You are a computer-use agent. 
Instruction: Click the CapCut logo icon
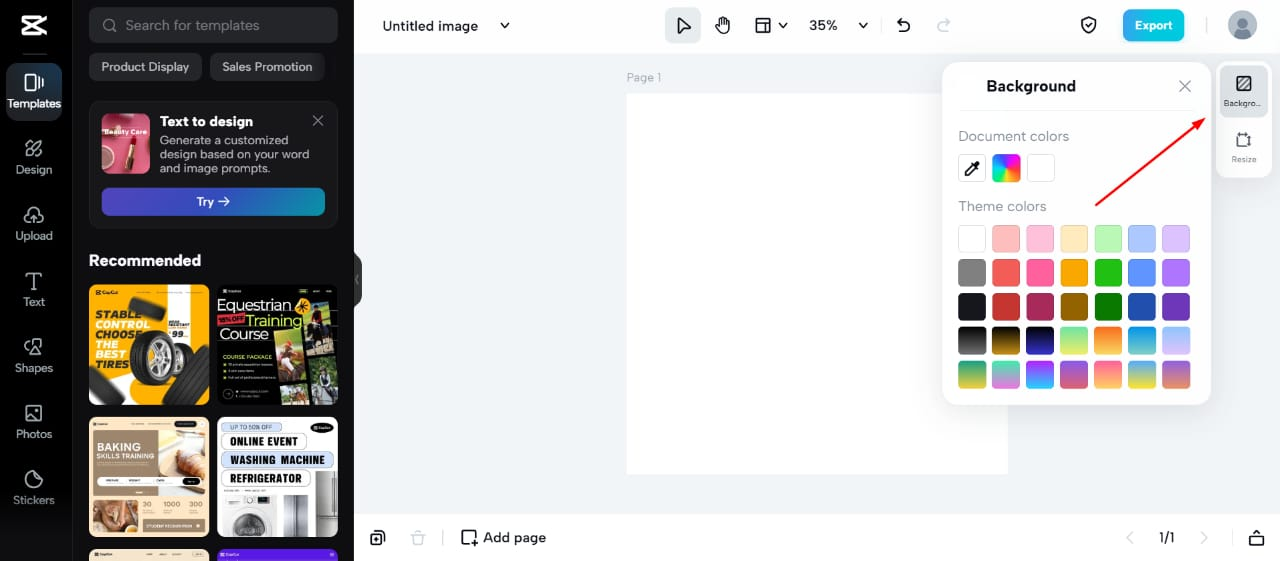tap(33, 25)
